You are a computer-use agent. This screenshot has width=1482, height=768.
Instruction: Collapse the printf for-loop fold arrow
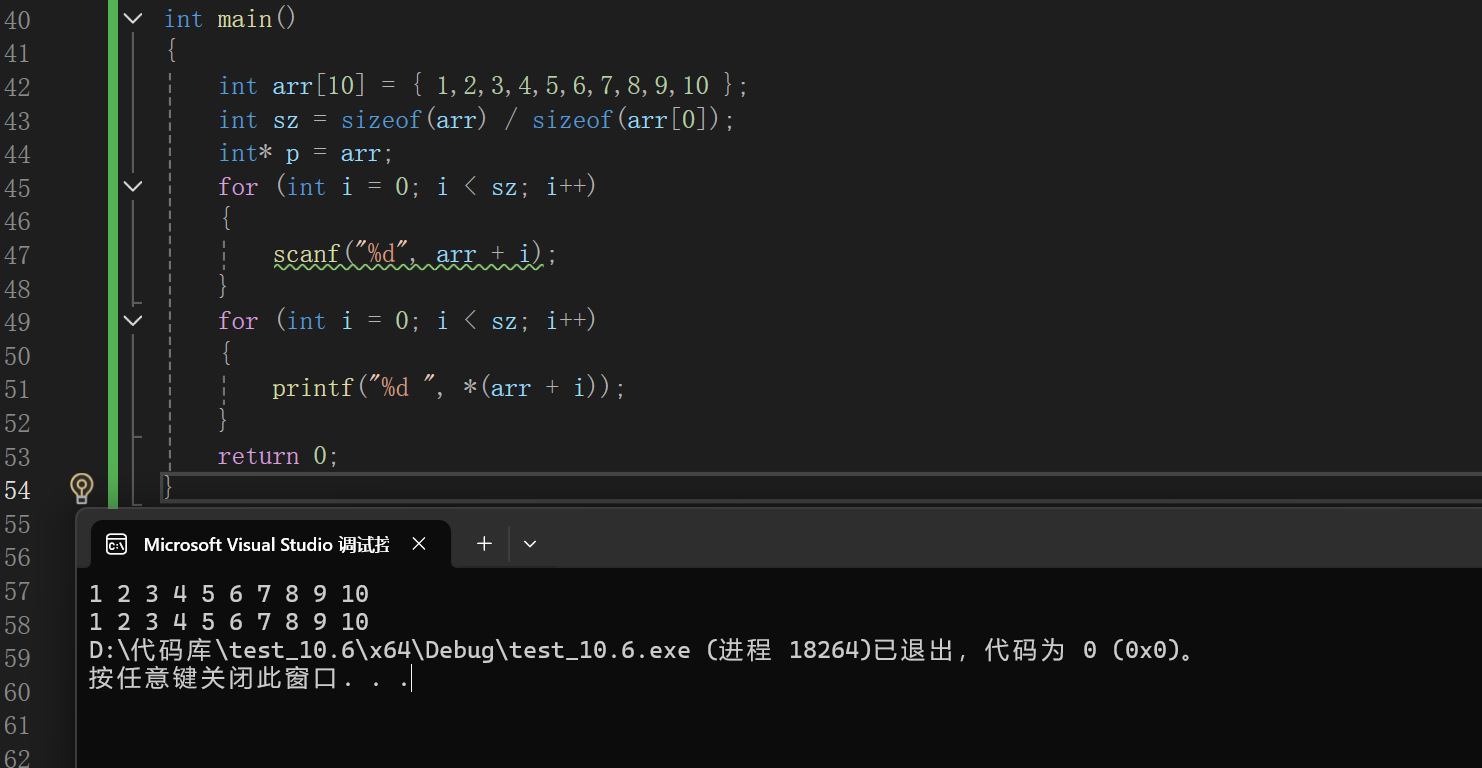click(133, 320)
